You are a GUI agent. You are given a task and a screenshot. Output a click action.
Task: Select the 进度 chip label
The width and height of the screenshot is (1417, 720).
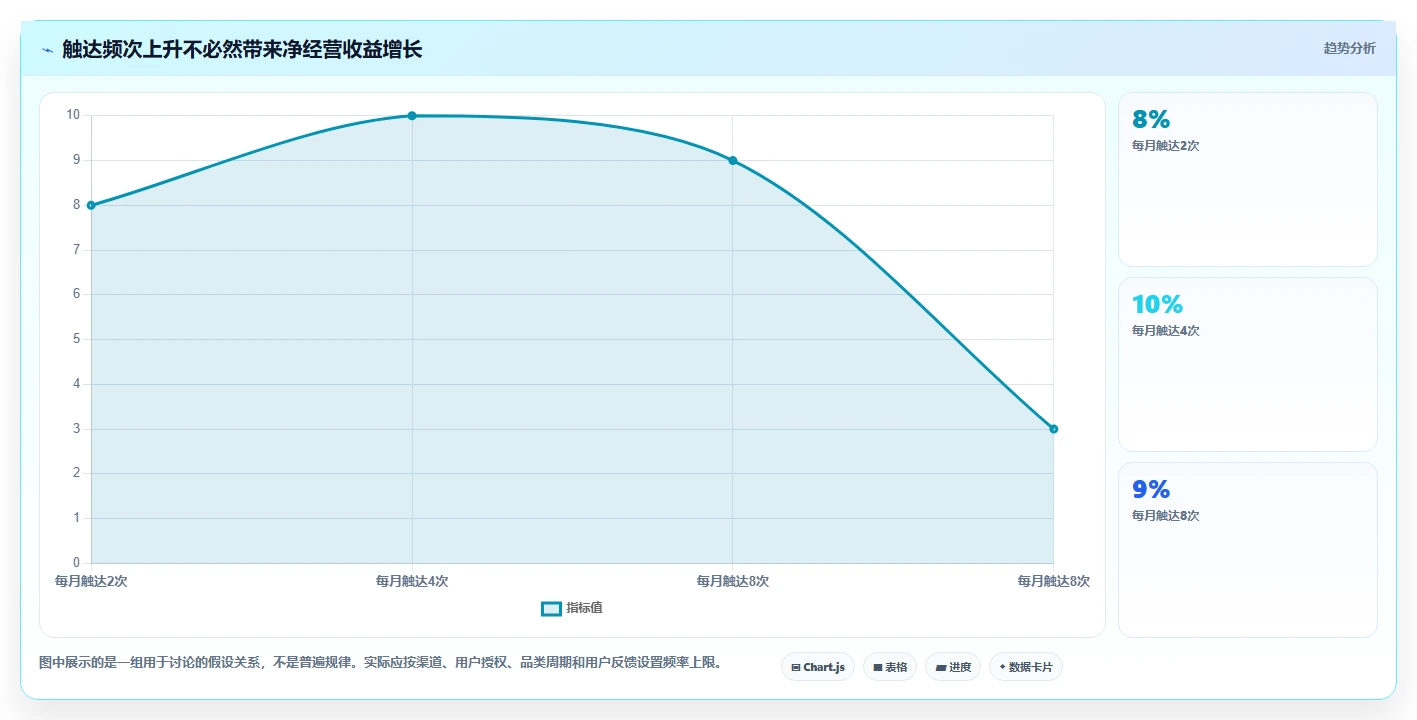[x=960, y=667]
